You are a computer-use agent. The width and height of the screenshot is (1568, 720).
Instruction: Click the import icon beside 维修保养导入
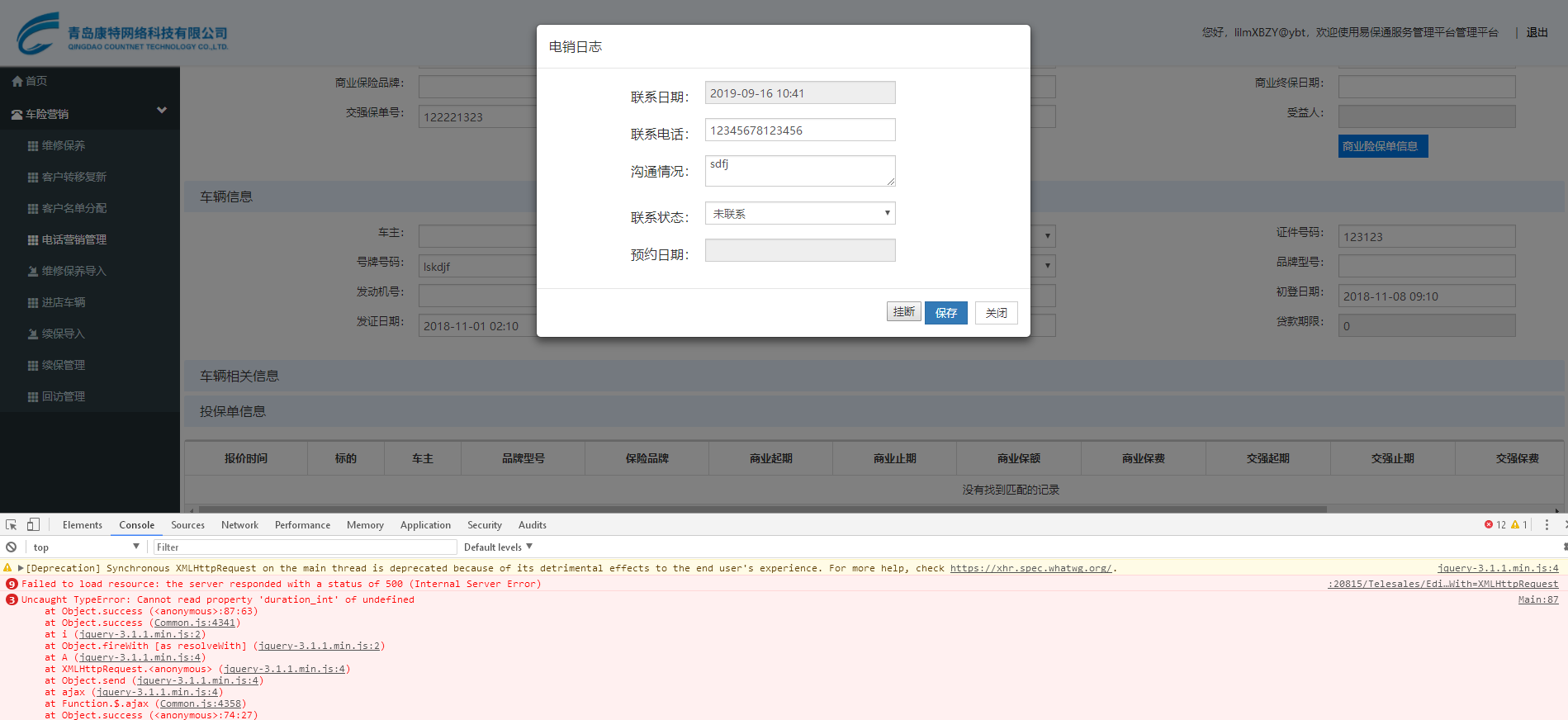click(33, 272)
